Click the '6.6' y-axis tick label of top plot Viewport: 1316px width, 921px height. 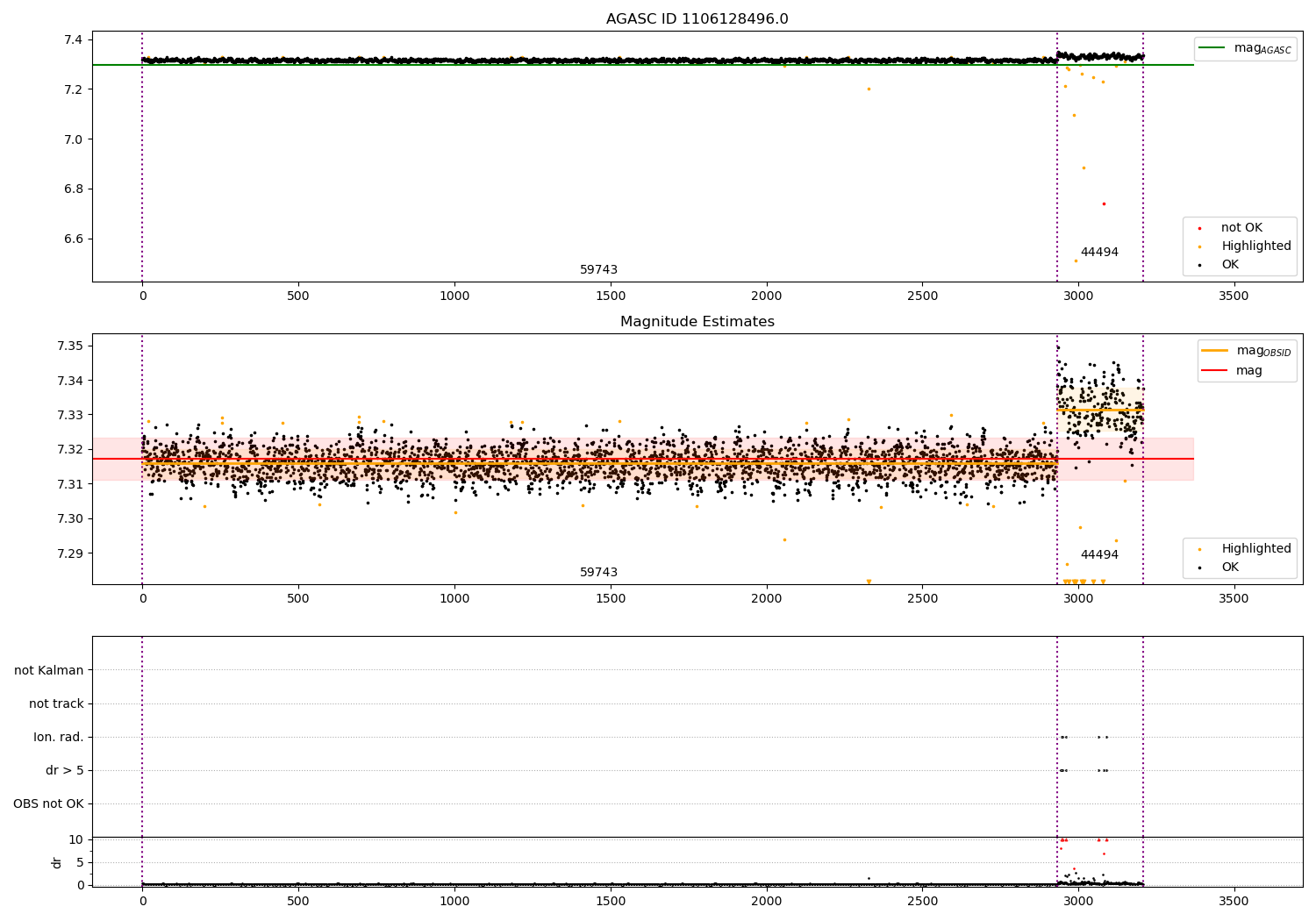coord(73,239)
